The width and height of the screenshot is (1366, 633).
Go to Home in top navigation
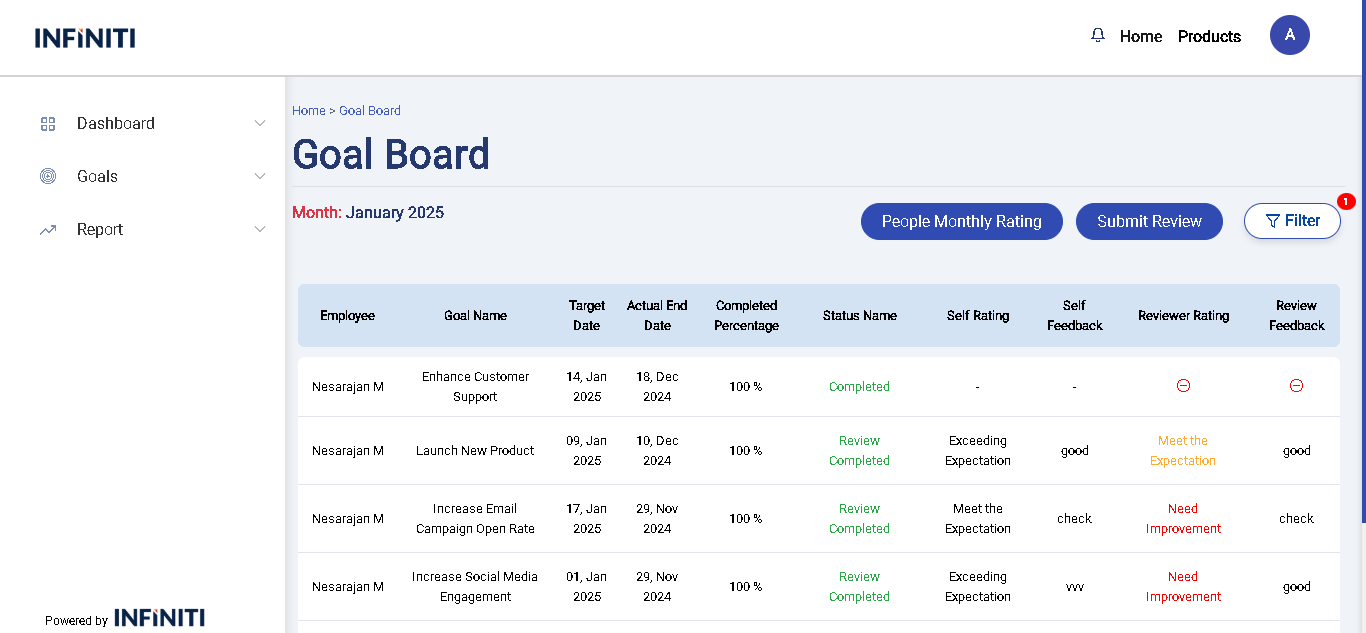coord(1140,37)
